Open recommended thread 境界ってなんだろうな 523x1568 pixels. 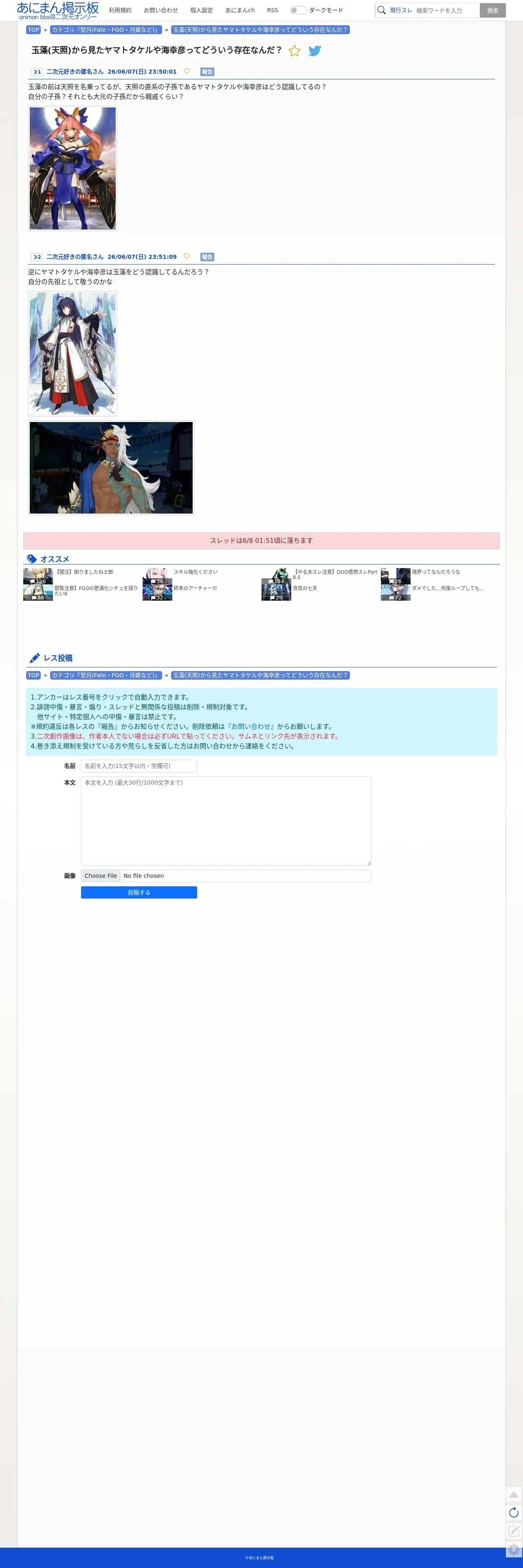pos(436,571)
